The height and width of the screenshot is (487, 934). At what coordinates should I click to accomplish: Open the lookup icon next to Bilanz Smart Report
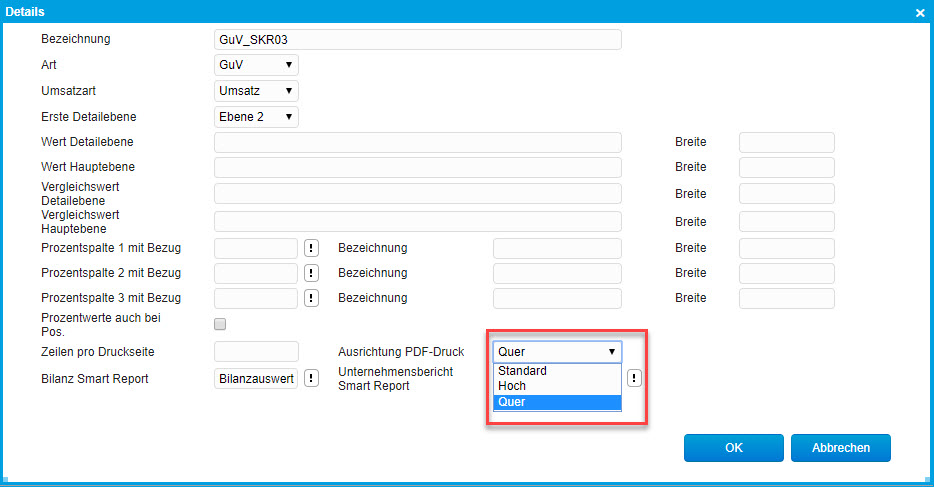(311, 378)
